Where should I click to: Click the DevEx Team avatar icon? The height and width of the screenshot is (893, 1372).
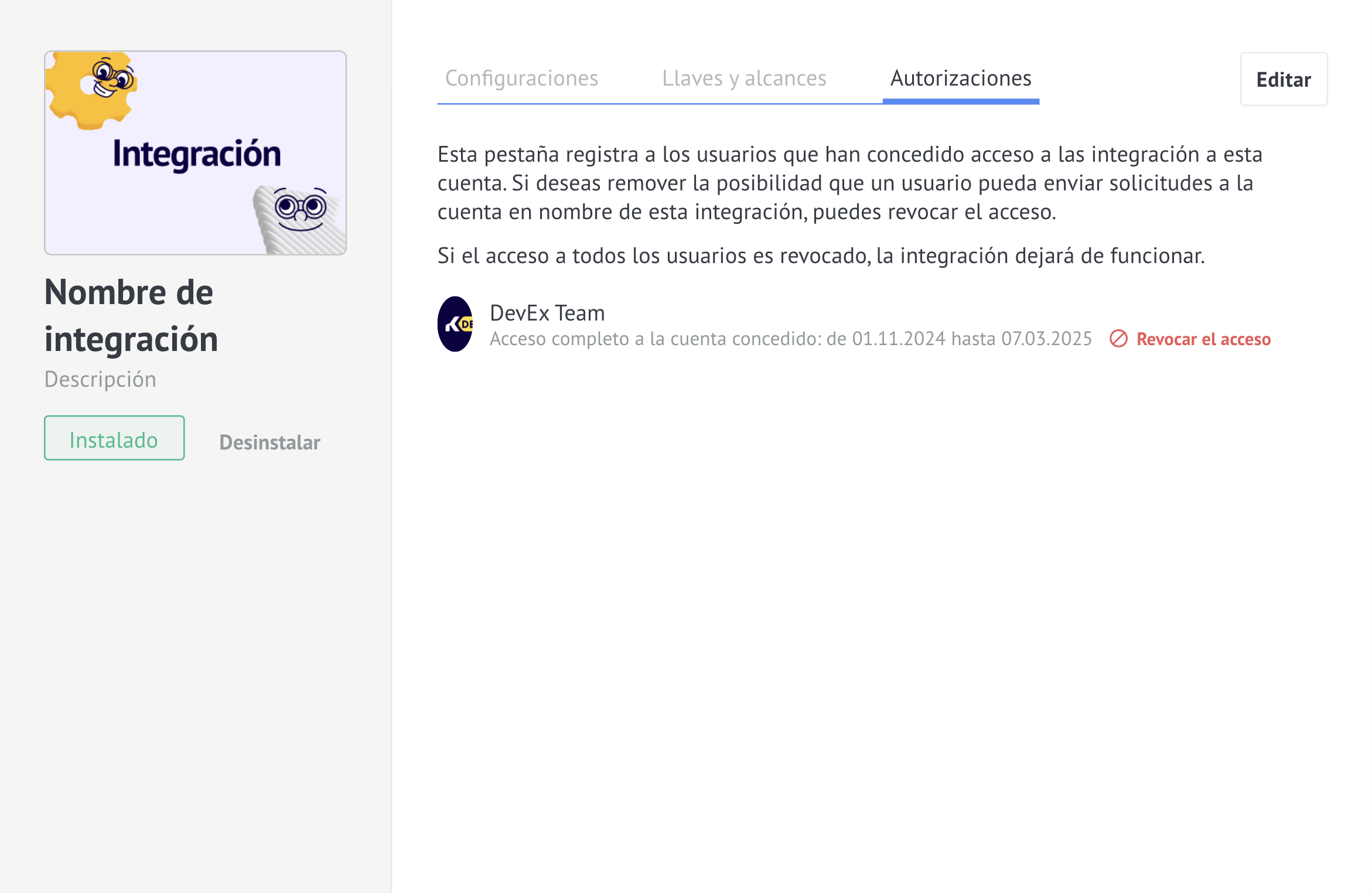click(x=455, y=324)
